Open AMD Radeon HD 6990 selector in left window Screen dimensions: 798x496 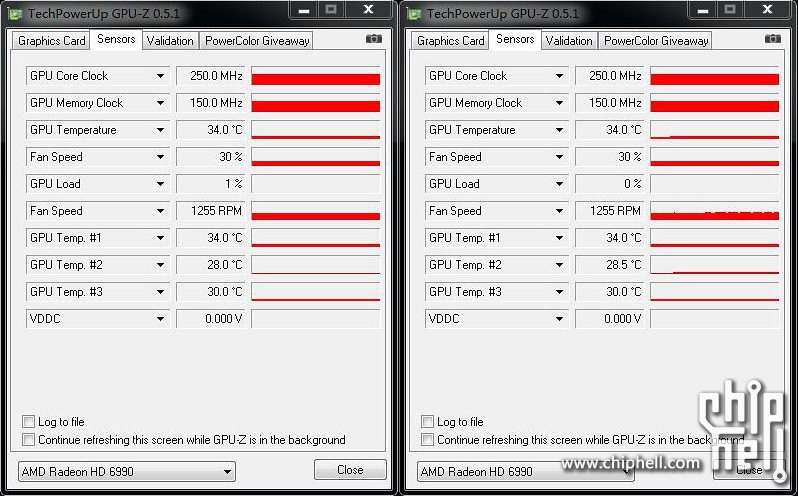pos(127,472)
